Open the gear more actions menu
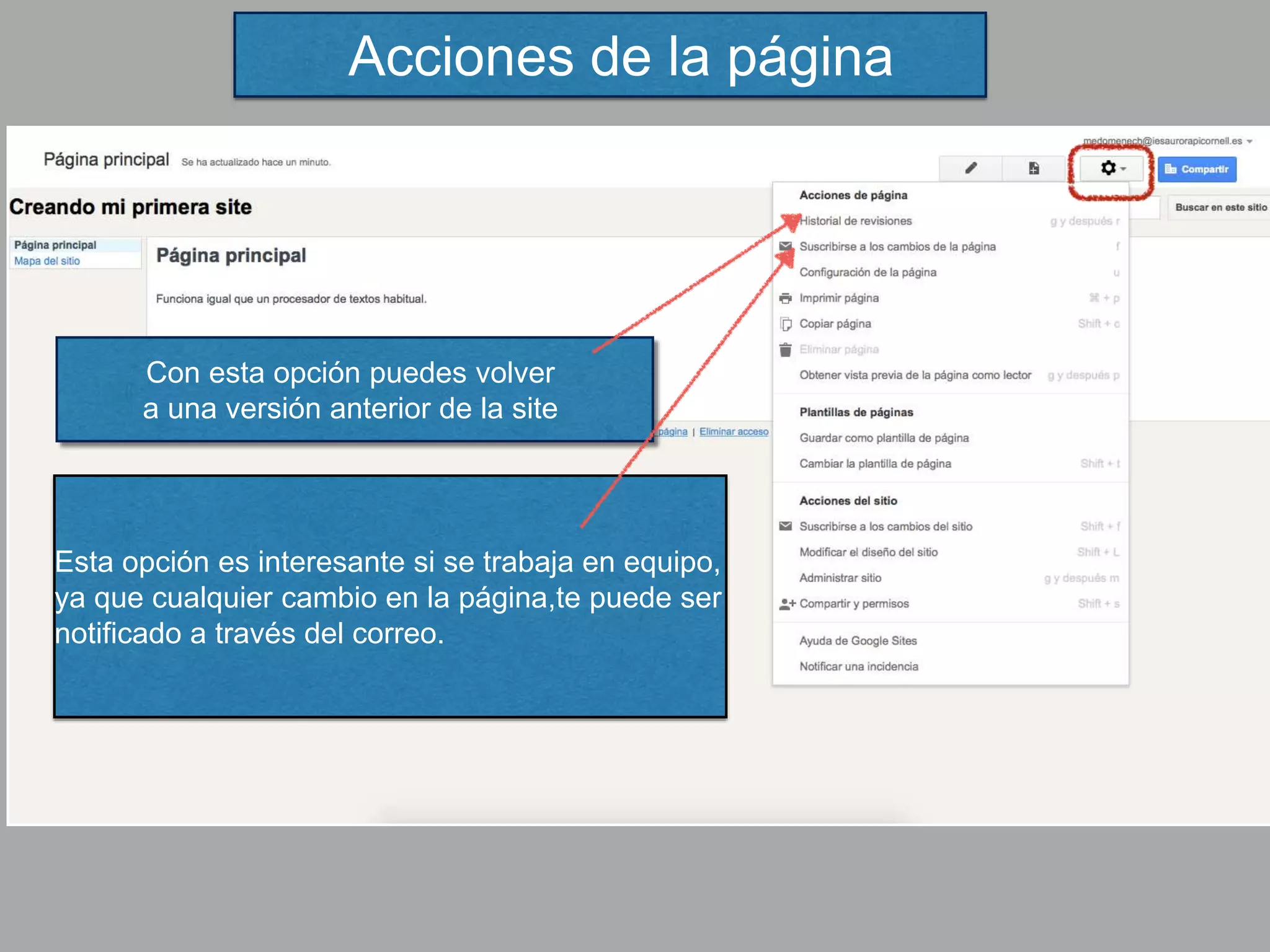 pyautogui.click(x=1112, y=169)
